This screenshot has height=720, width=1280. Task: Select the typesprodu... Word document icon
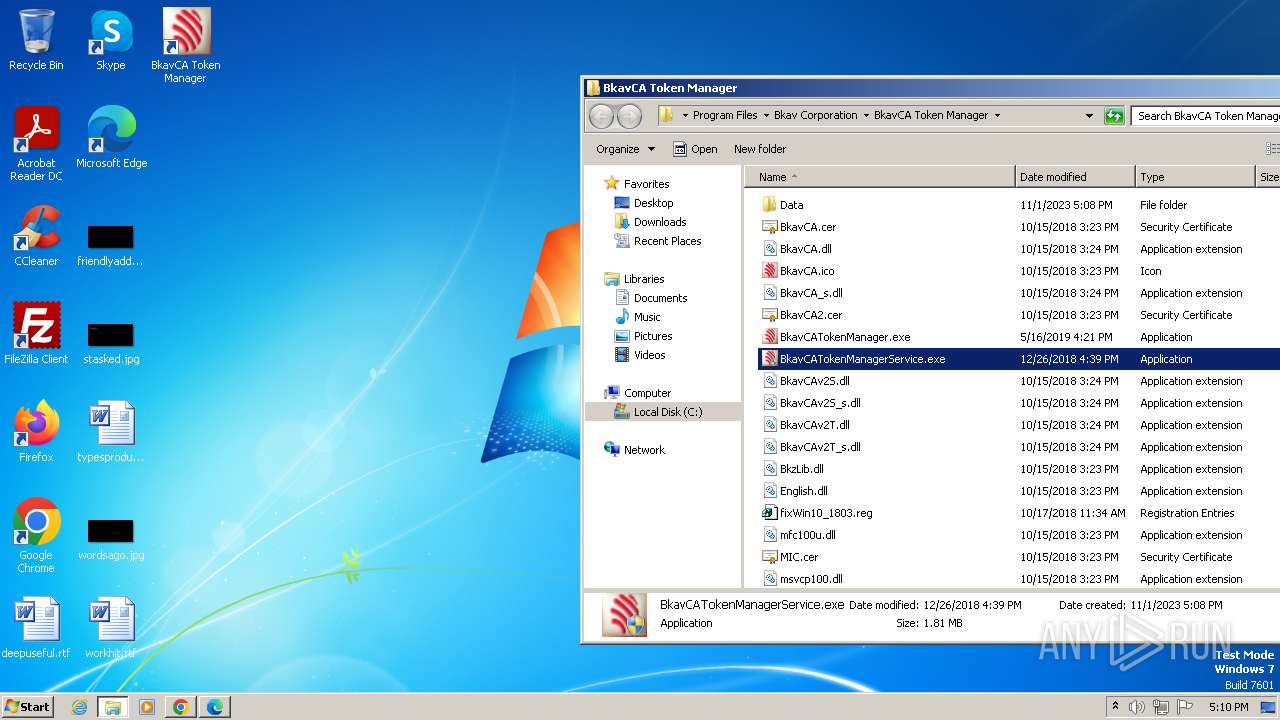point(111,431)
